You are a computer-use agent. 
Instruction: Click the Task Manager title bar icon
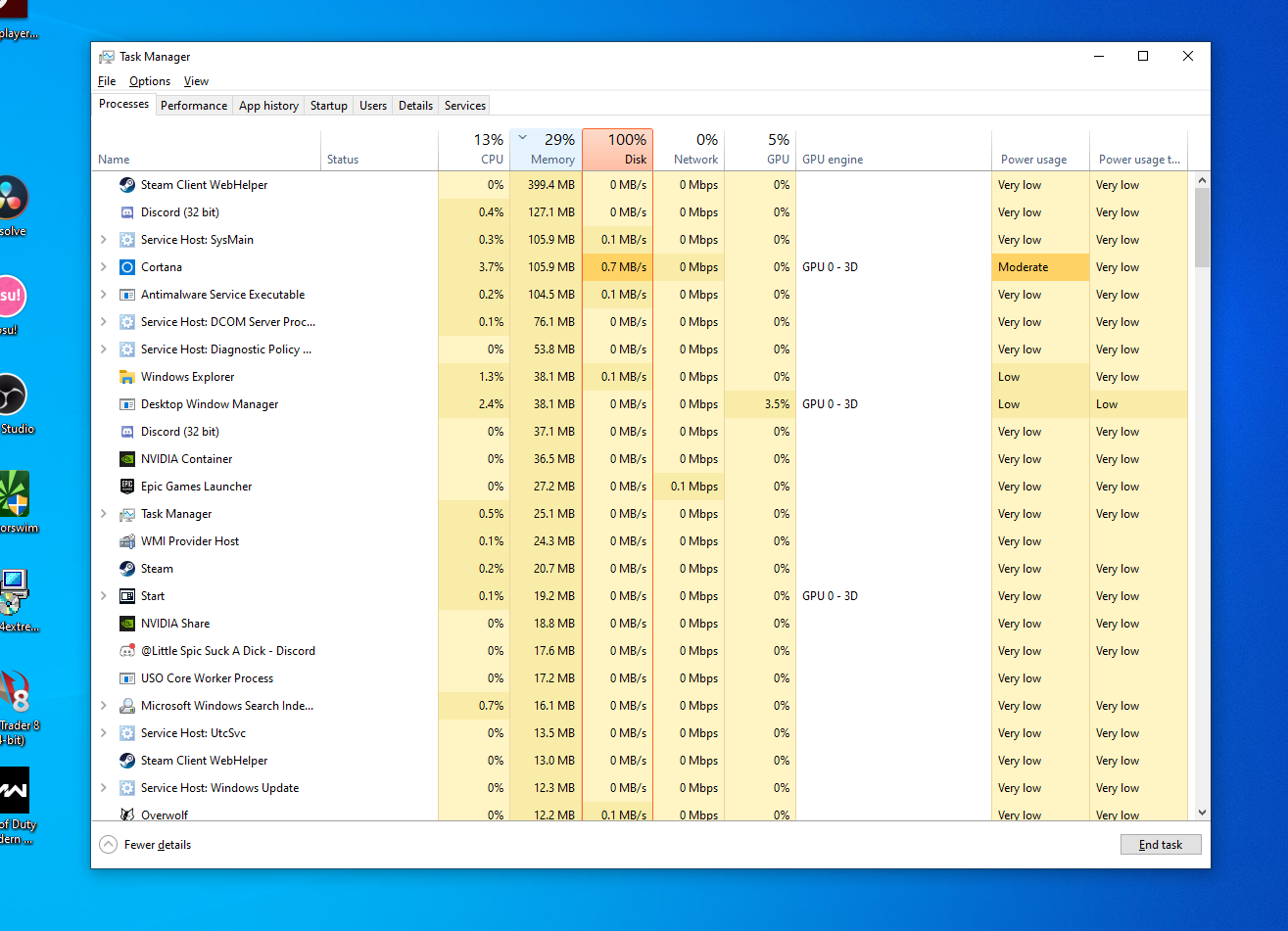coord(107,57)
